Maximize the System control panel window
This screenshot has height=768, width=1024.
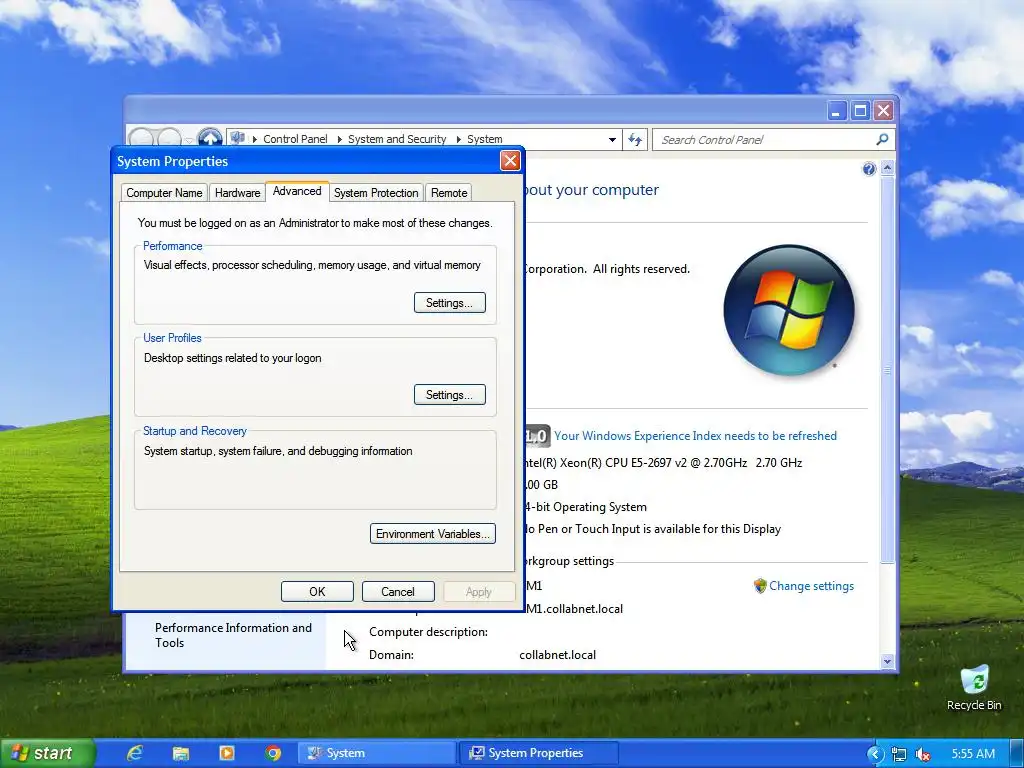[x=860, y=110]
